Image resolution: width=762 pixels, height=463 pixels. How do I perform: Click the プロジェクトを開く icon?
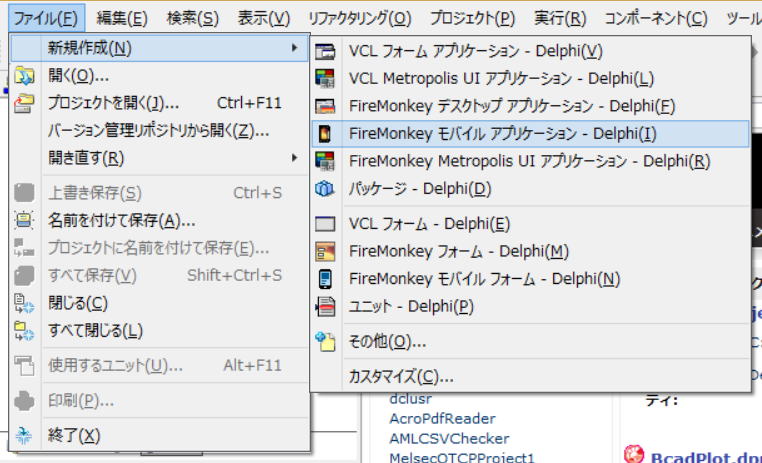click(24, 103)
